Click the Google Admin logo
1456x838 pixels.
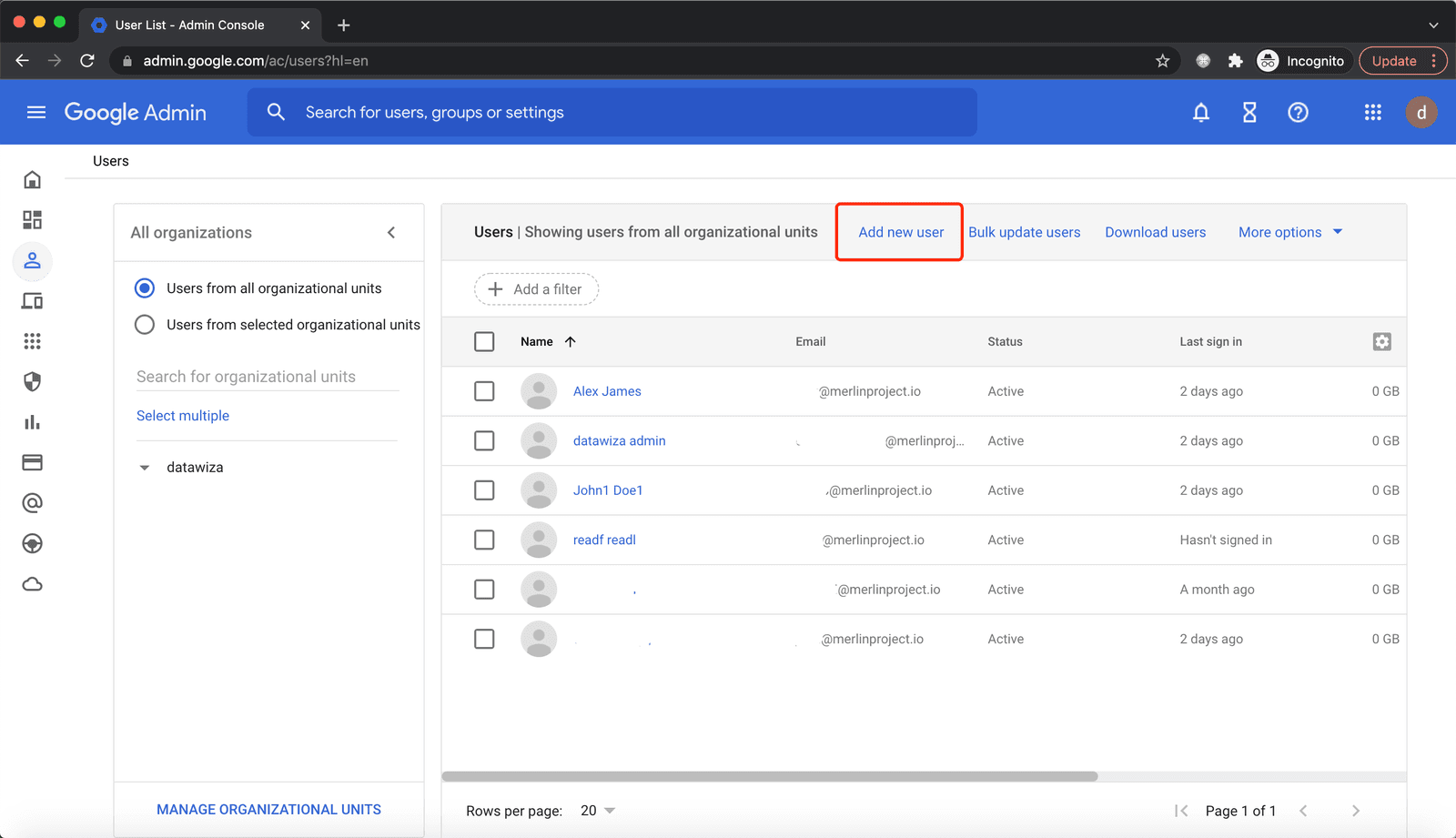[x=136, y=112]
